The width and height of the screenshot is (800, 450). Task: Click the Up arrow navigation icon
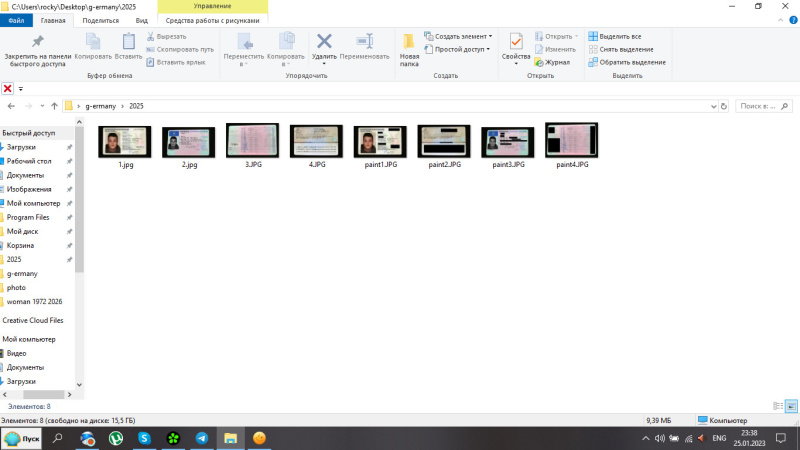54,106
